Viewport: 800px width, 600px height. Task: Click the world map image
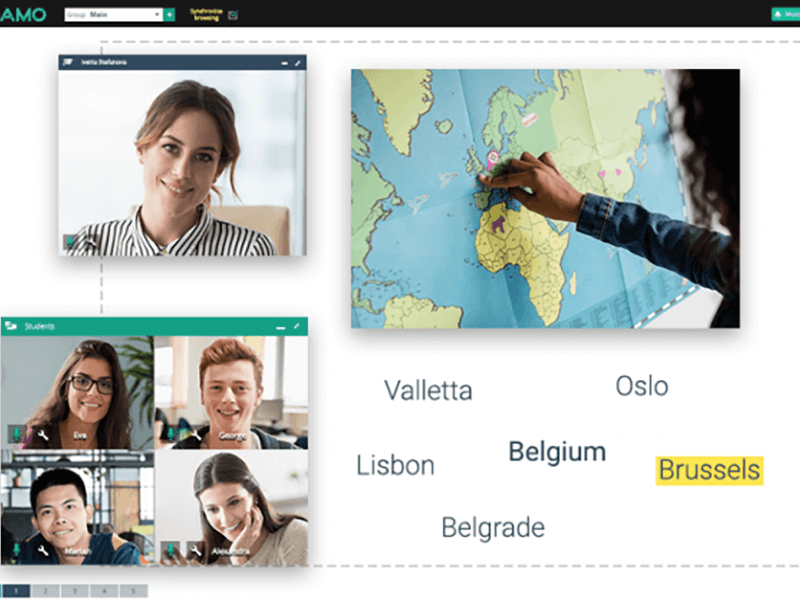coord(545,198)
